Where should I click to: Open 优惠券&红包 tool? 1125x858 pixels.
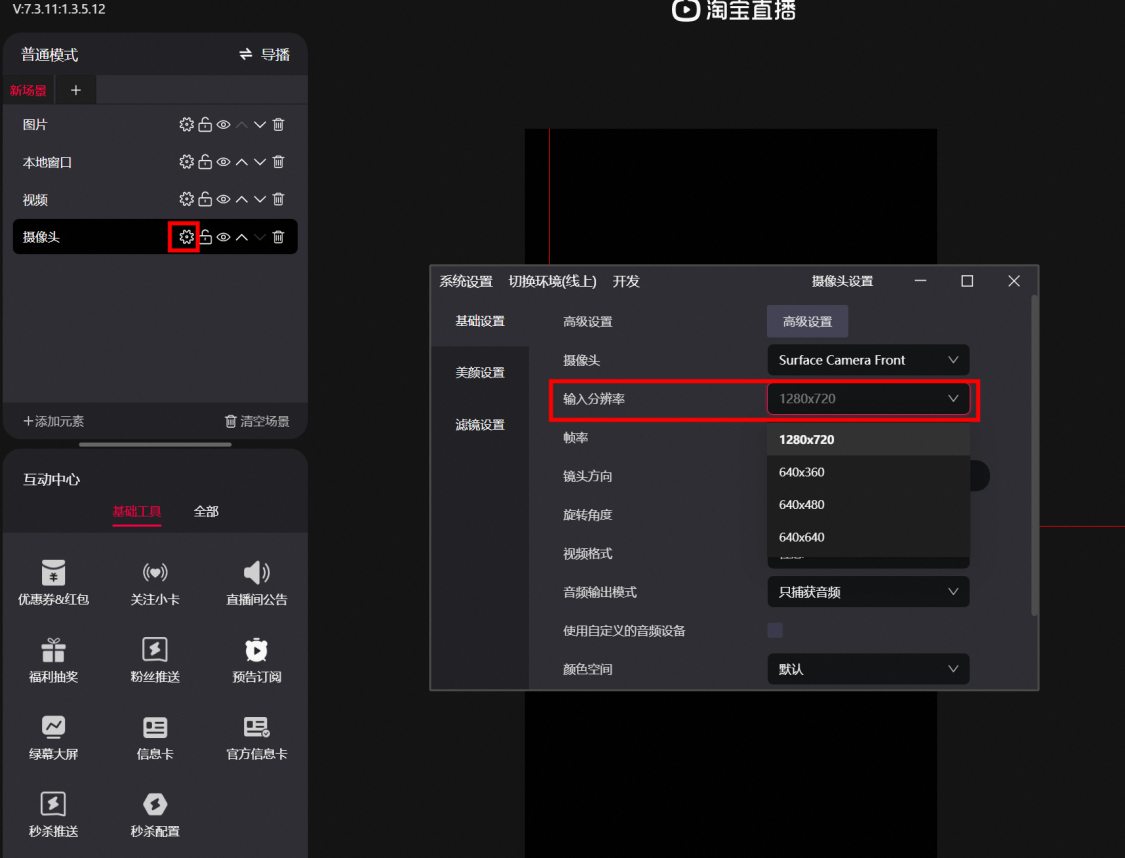pos(53,583)
